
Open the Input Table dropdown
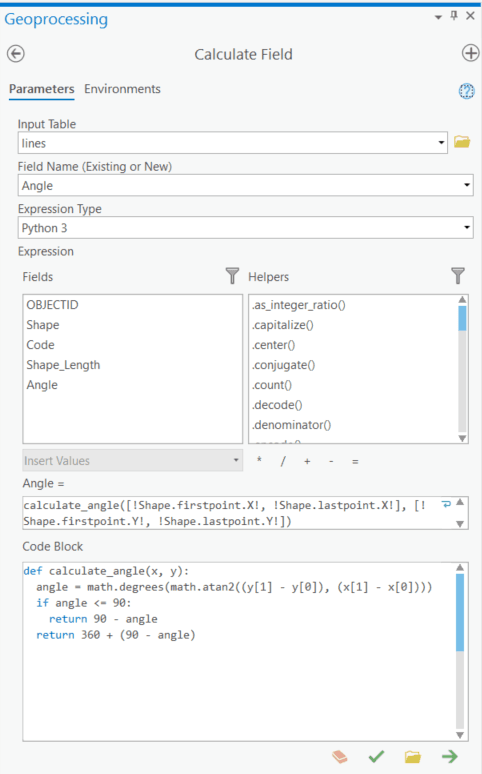point(441,143)
